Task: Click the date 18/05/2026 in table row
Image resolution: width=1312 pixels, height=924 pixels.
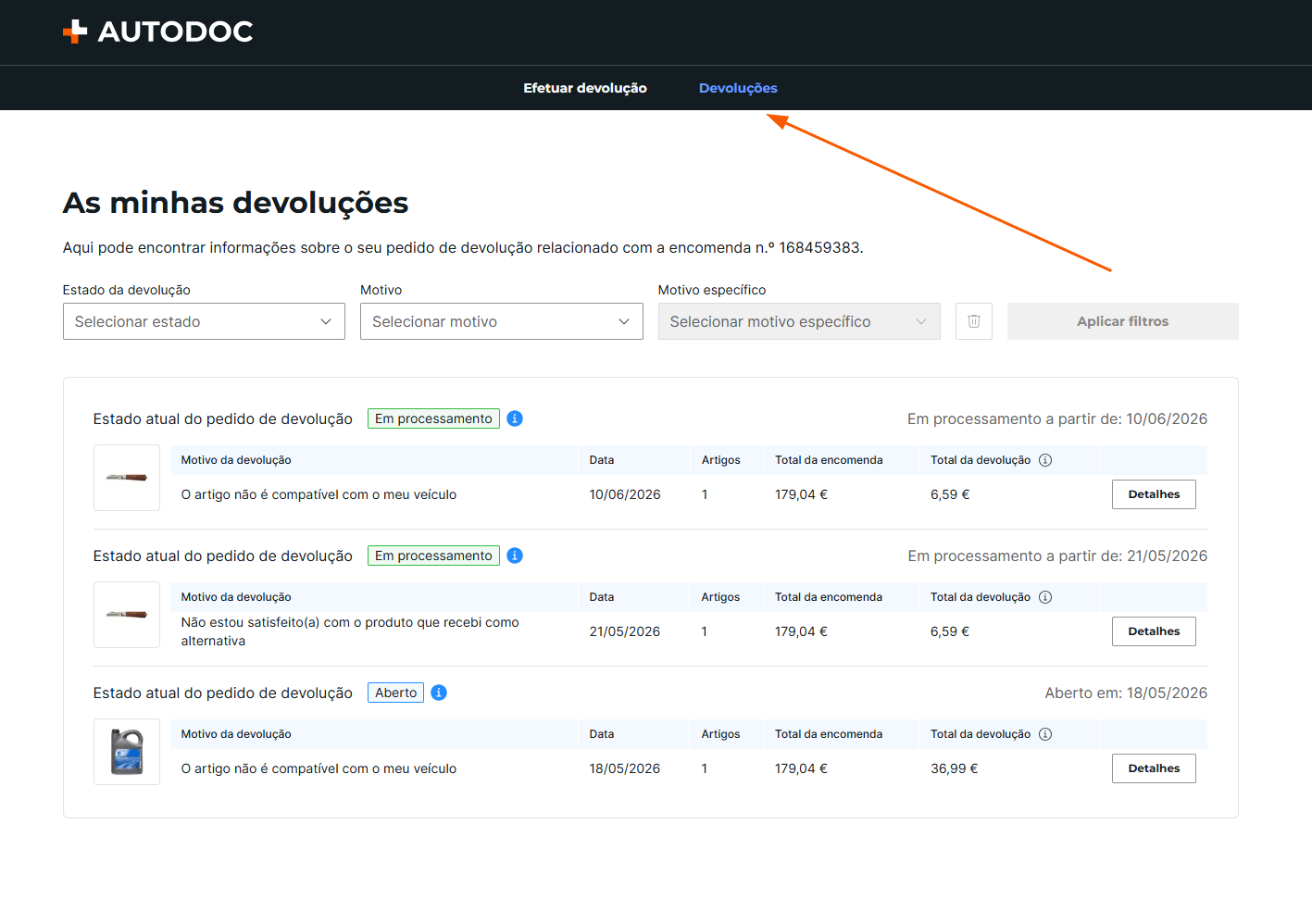Action: click(625, 768)
